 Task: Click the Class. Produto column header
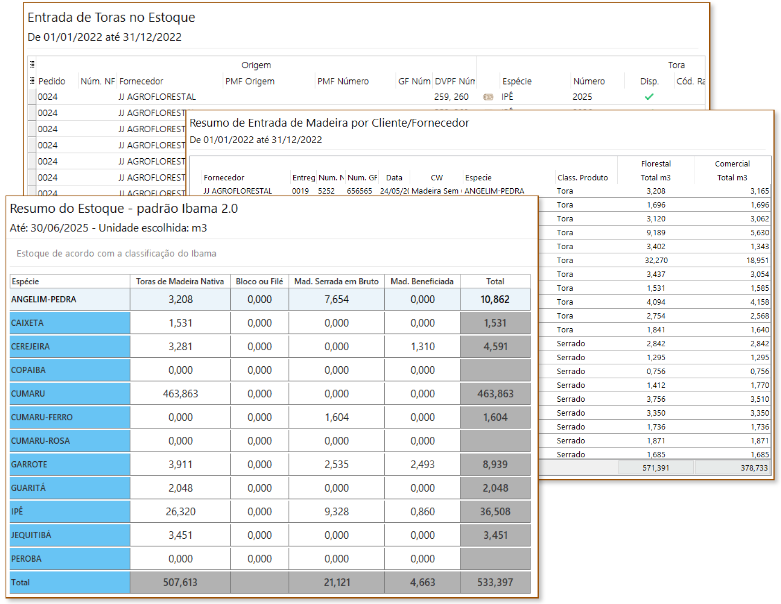pyautogui.click(x=582, y=177)
